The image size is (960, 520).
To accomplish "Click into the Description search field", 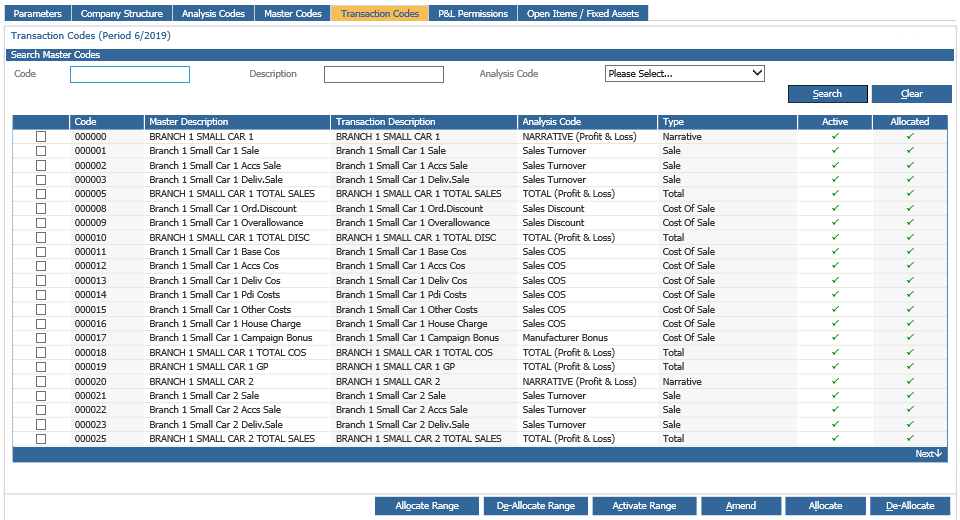I will coord(383,75).
